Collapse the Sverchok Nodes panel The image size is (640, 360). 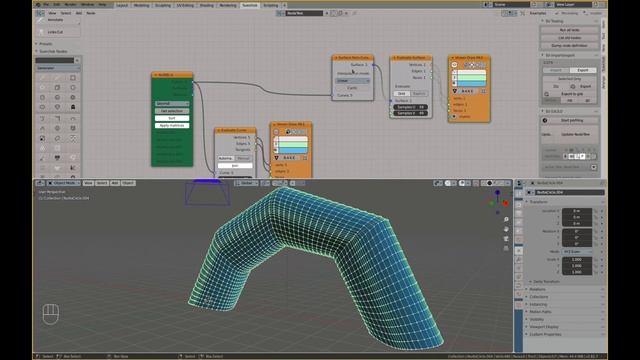(37, 51)
